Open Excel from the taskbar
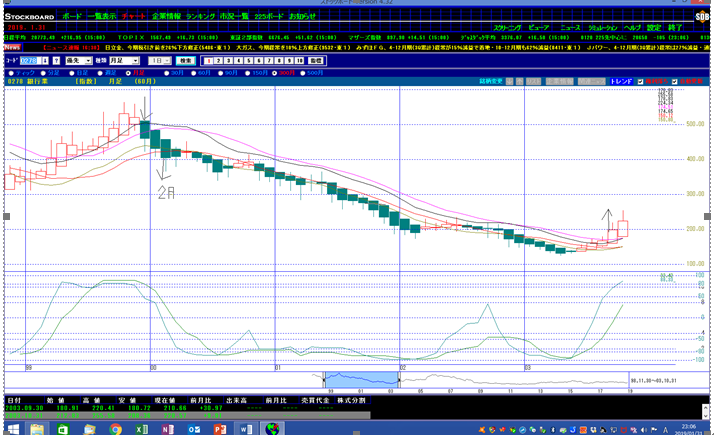The width and height of the screenshot is (714, 435). click(142, 429)
